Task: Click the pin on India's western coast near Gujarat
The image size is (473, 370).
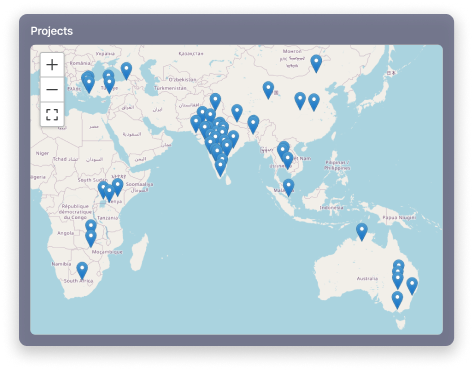Action: coord(196,124)
